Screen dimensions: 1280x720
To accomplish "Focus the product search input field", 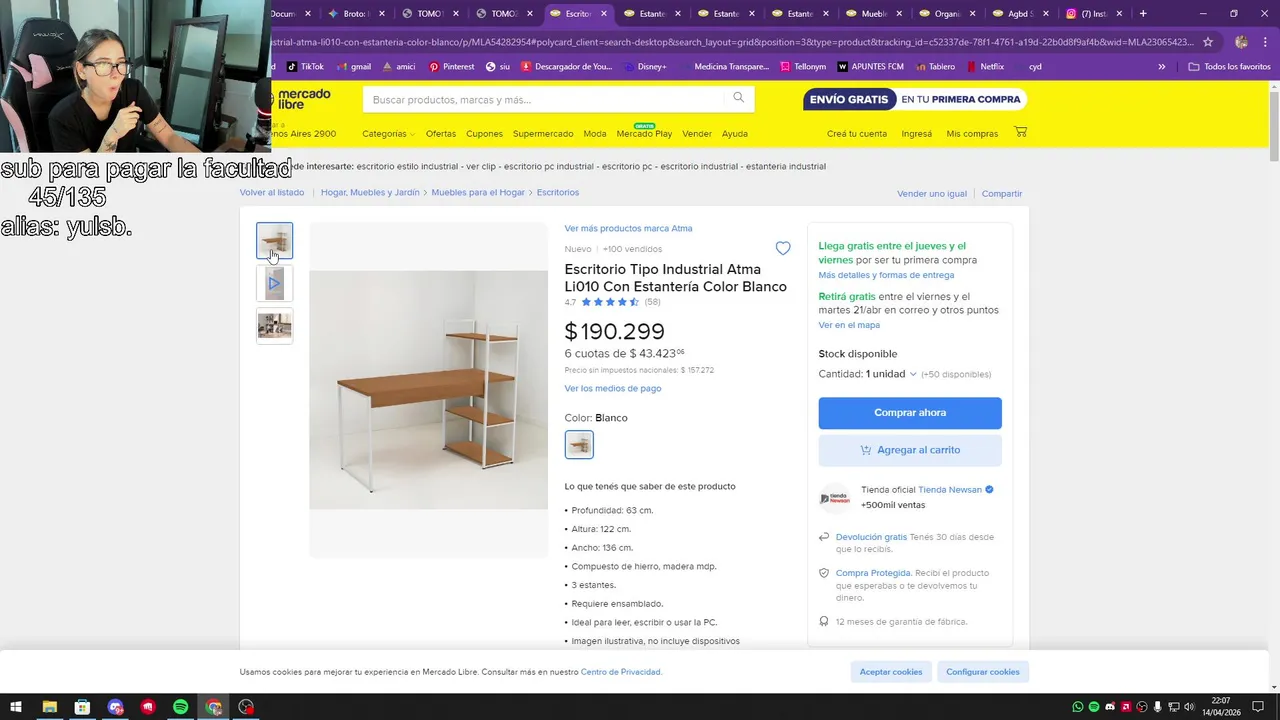I will pyautogui.click(x=545, y=100).
